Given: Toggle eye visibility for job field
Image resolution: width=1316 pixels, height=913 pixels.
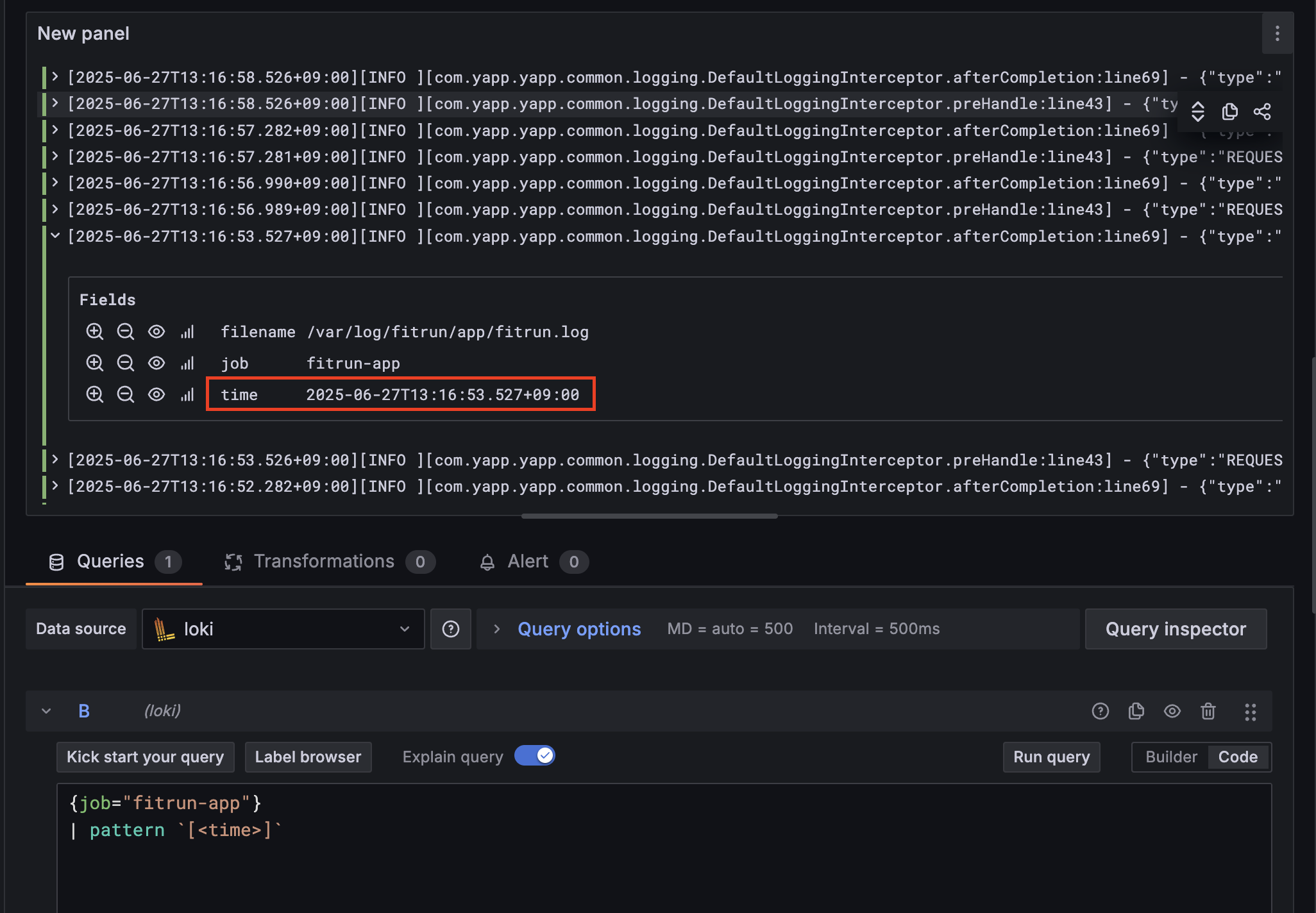Looking at the screenshot, I should click(156, 363).
